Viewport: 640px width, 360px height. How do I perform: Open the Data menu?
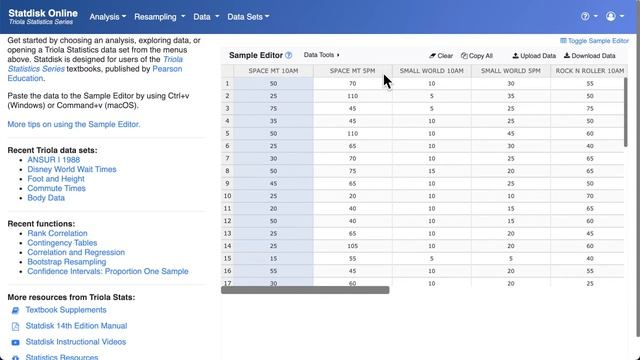click(x=206, y=17)
